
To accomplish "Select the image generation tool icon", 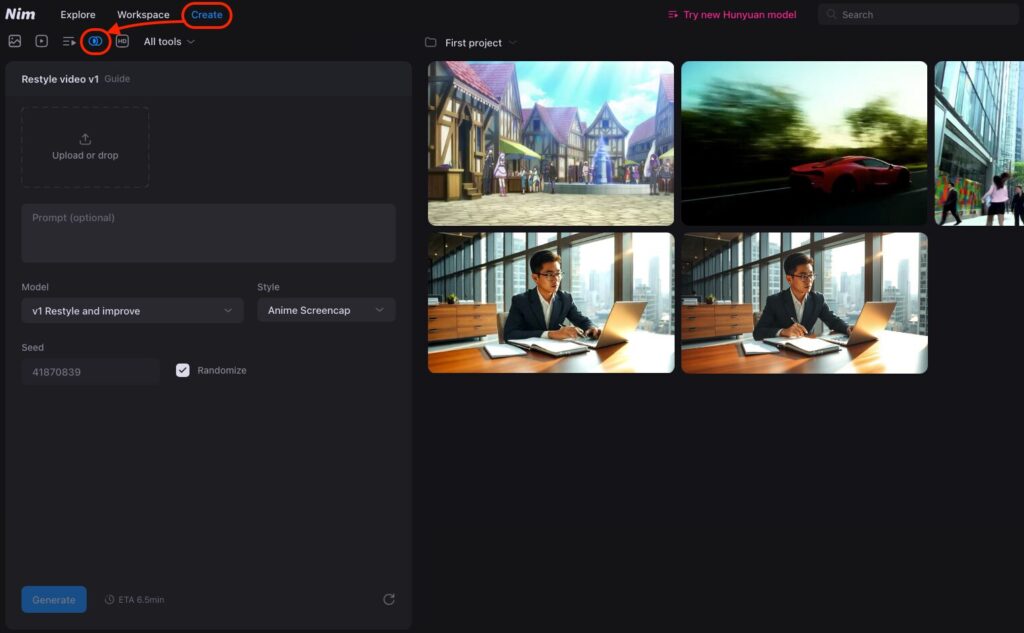I will click(15, 41).
